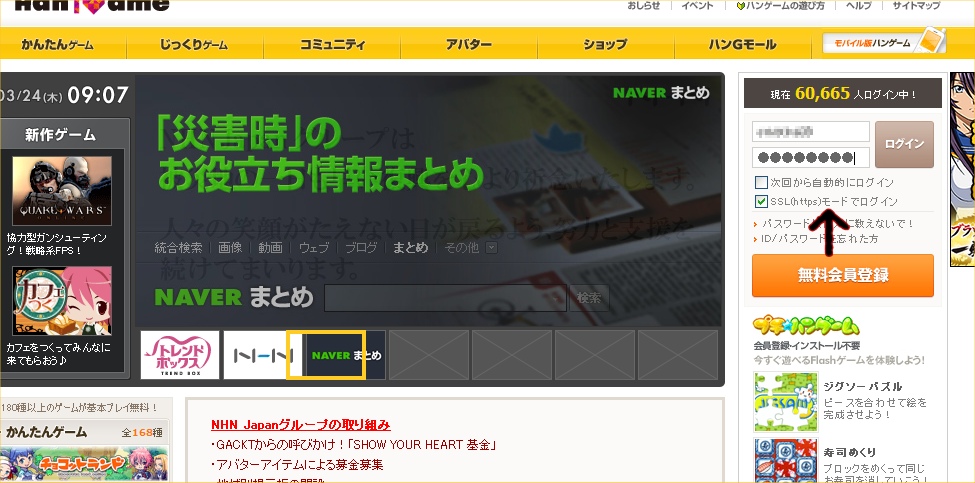Select 動画 search category

[x=270, y=247]
